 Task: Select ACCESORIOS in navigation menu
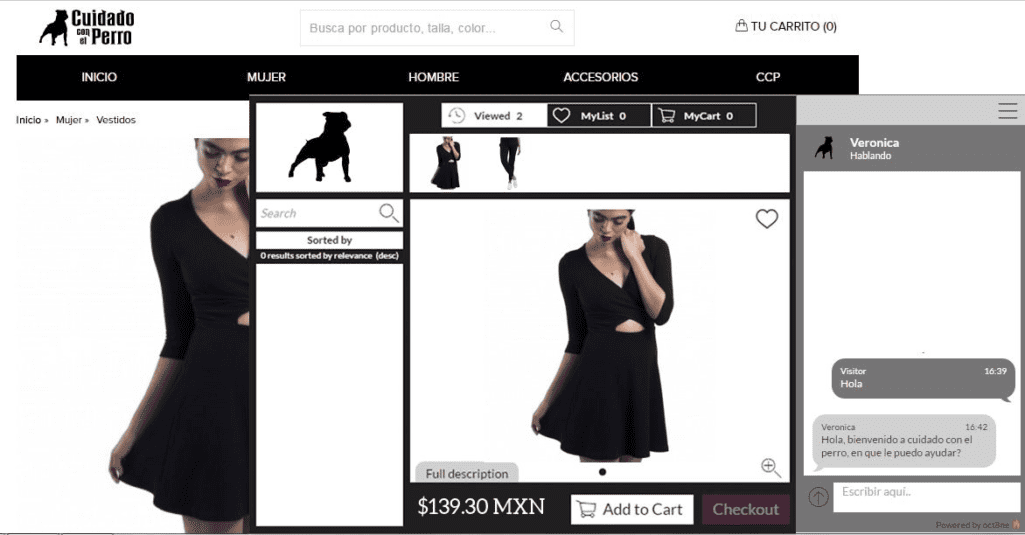pos(600,77)
